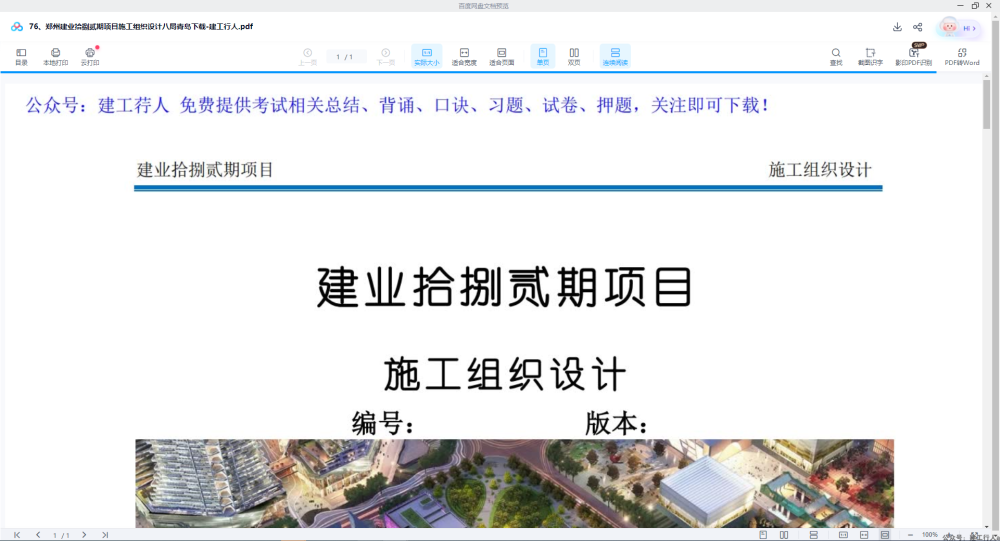This screenshot has width=1000, height=541.
Task: Restore down the preview window
Action: [975, 6]
